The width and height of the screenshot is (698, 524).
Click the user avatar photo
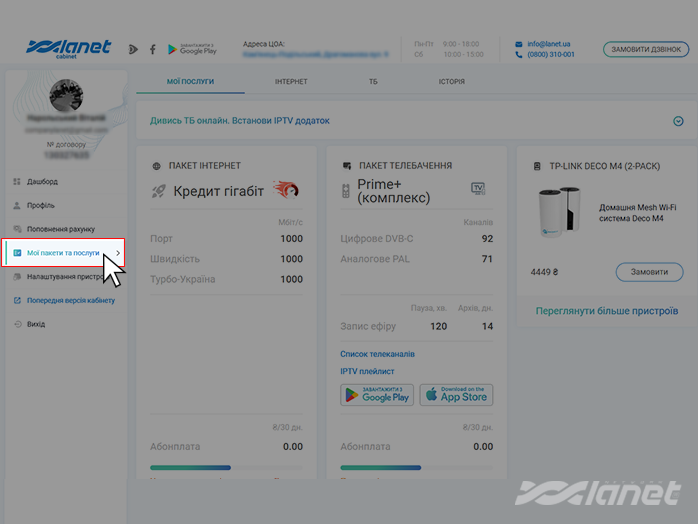click(x=66, y=95)
